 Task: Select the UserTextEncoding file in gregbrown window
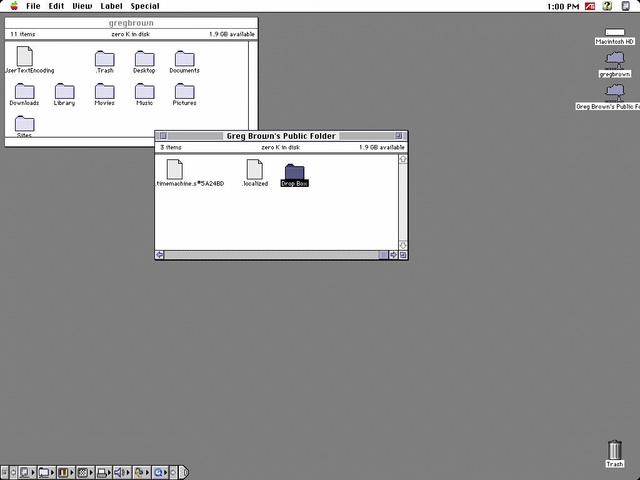(24, 60)
